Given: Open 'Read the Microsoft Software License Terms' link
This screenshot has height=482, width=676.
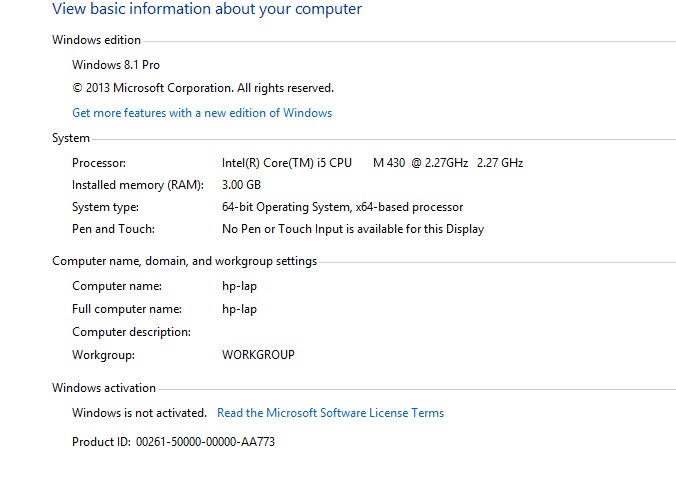Looking at the screenshot, I should click(x=330, y=413).
